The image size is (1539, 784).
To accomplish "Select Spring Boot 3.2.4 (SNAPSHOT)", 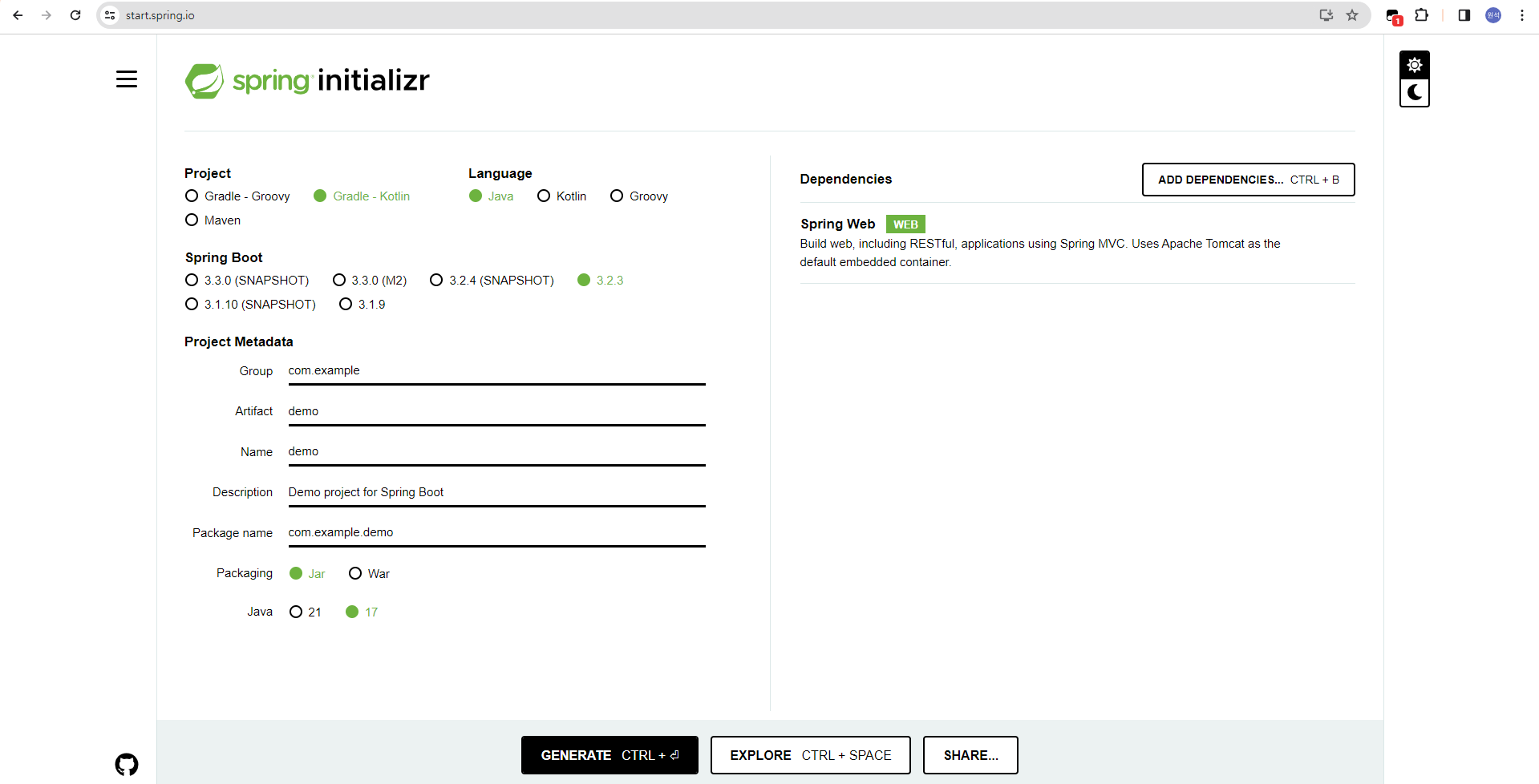I will pyautogui.click(x=492, y=281).
